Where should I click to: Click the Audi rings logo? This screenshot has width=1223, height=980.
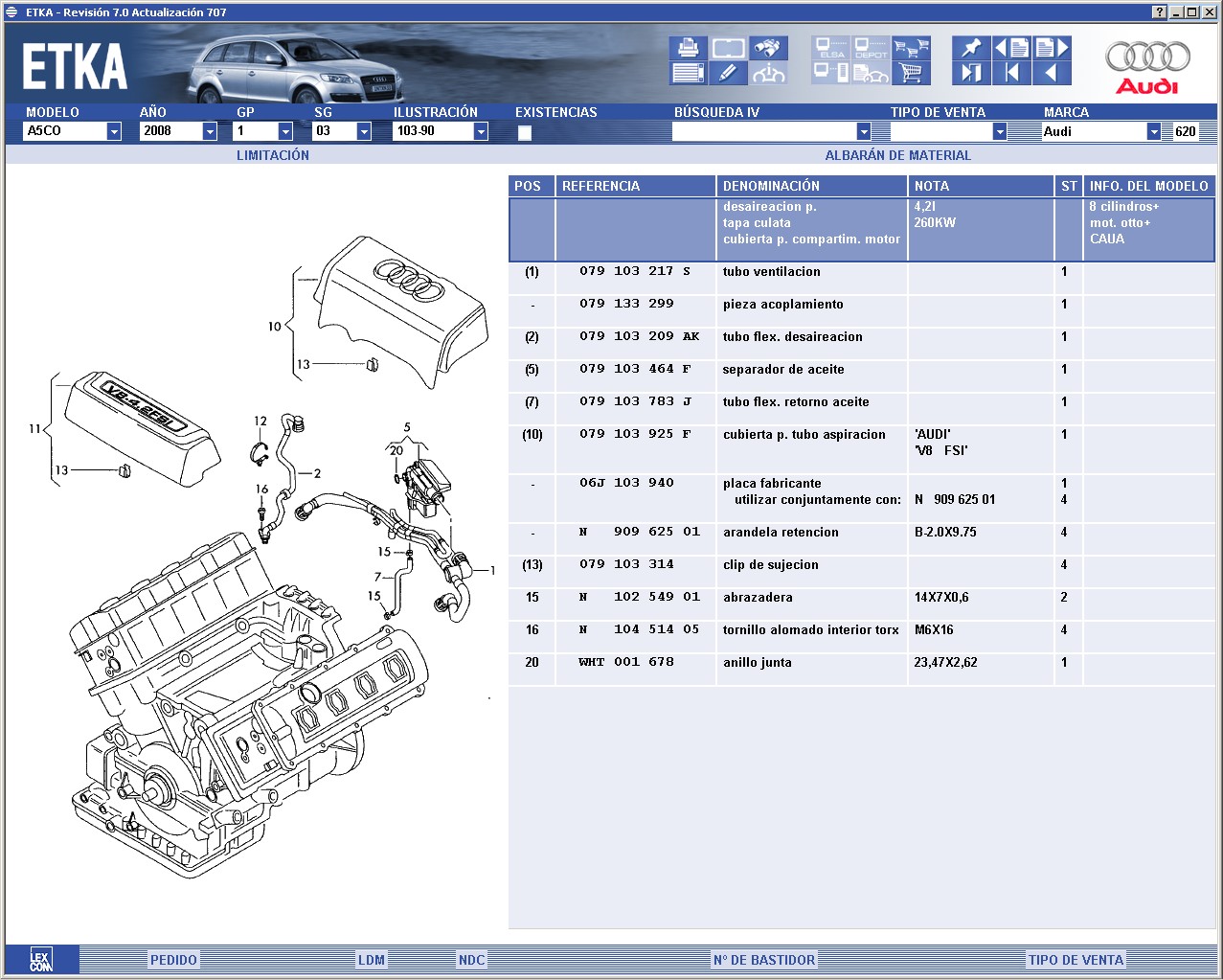[1147, 67]
